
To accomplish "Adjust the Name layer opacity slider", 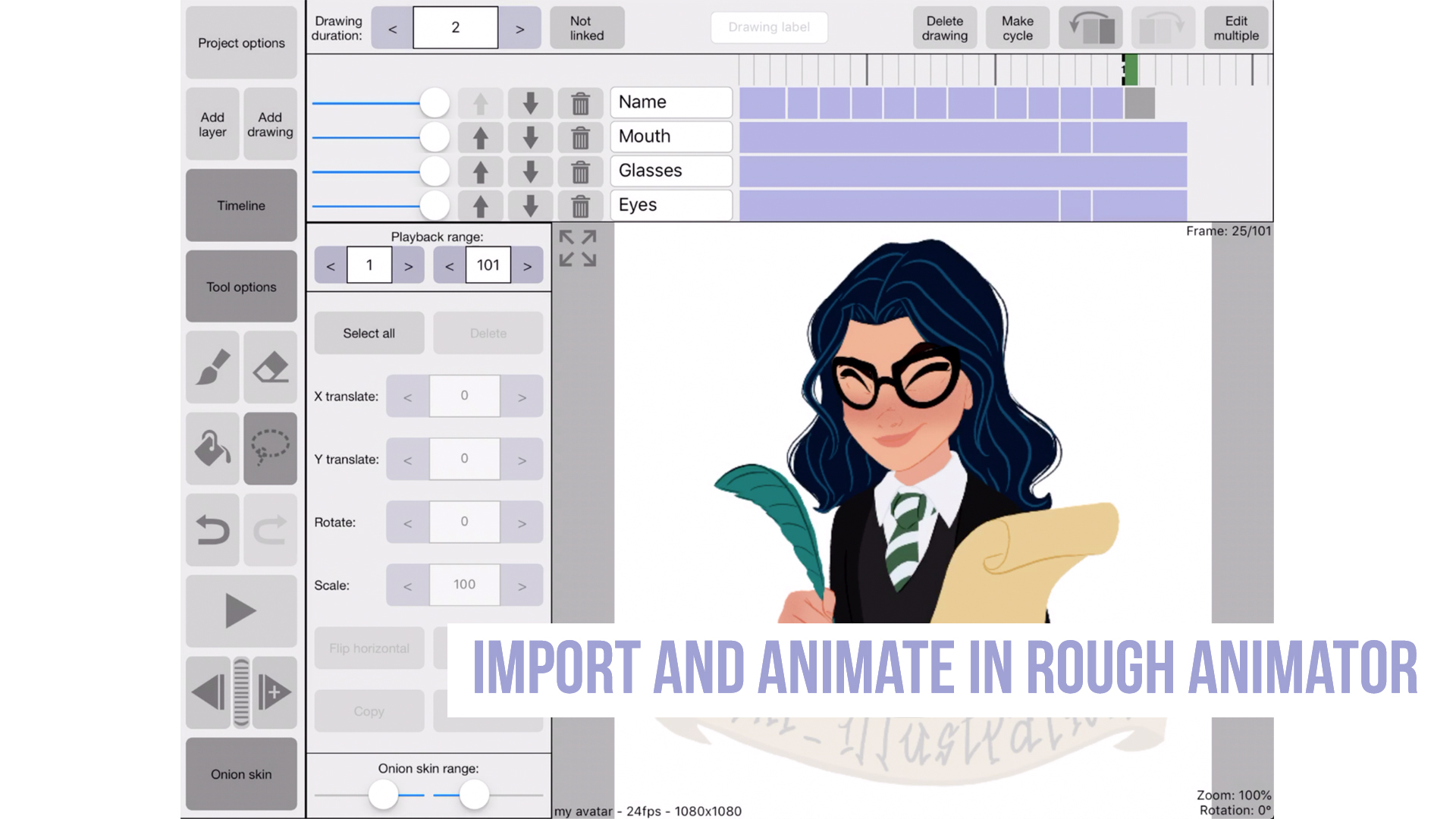I will [435, 103].
